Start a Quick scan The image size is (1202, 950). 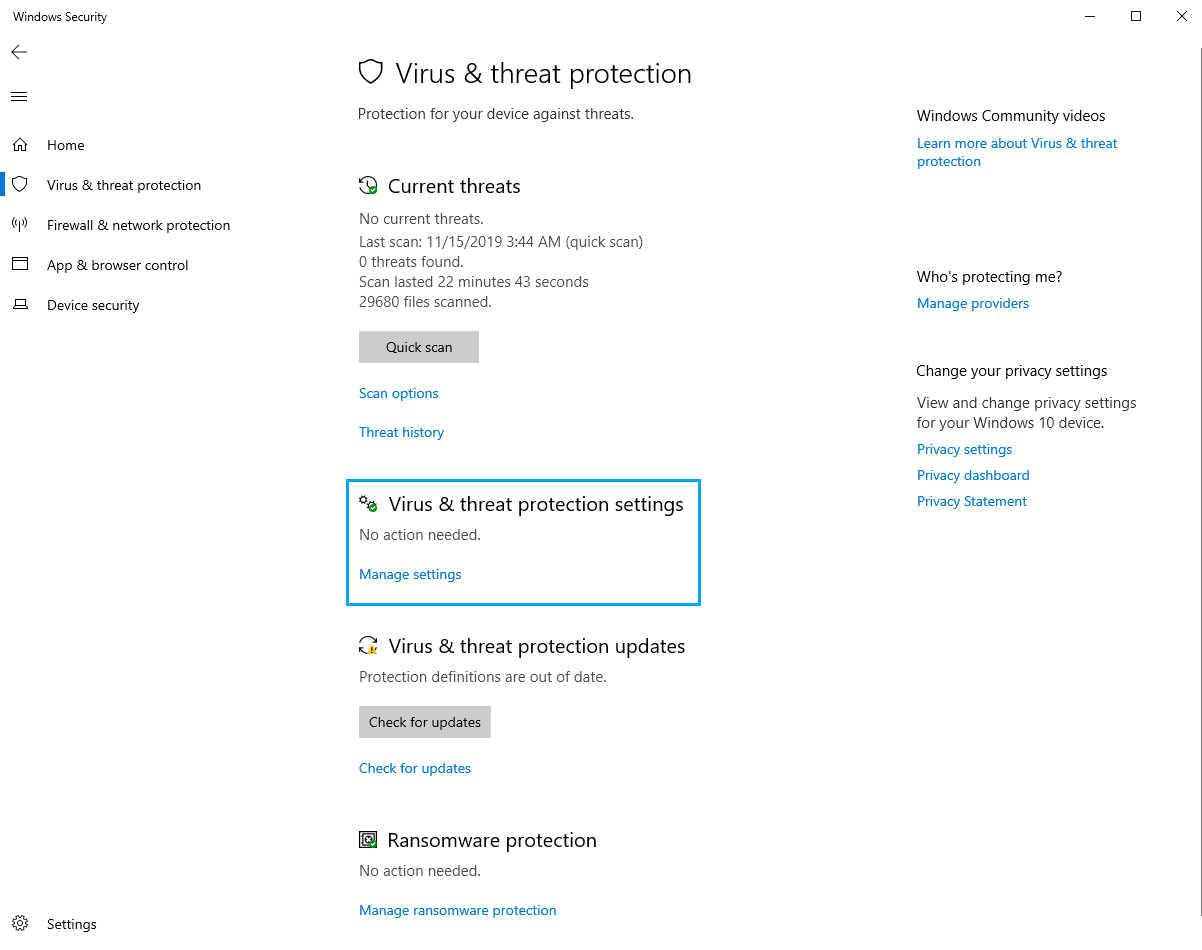[419, 347]
